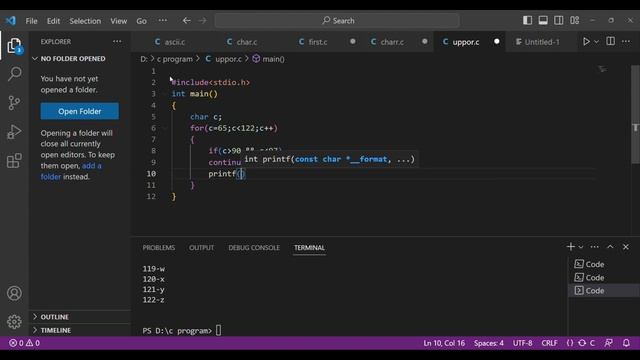640x360 pixels.
Task: Click the c program breadcrumb
Action: pyautogui.click(x=174, y=59)
